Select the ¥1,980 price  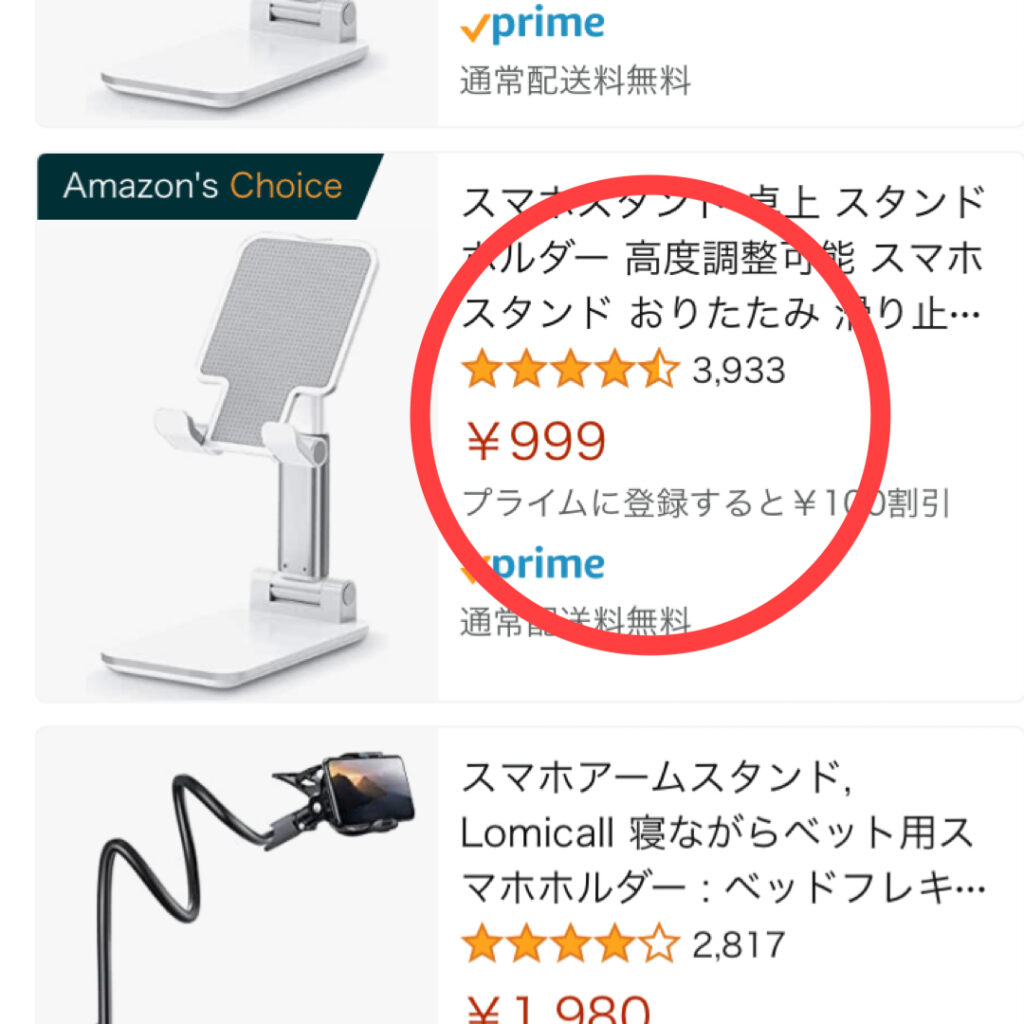(x=558, y=1009)
